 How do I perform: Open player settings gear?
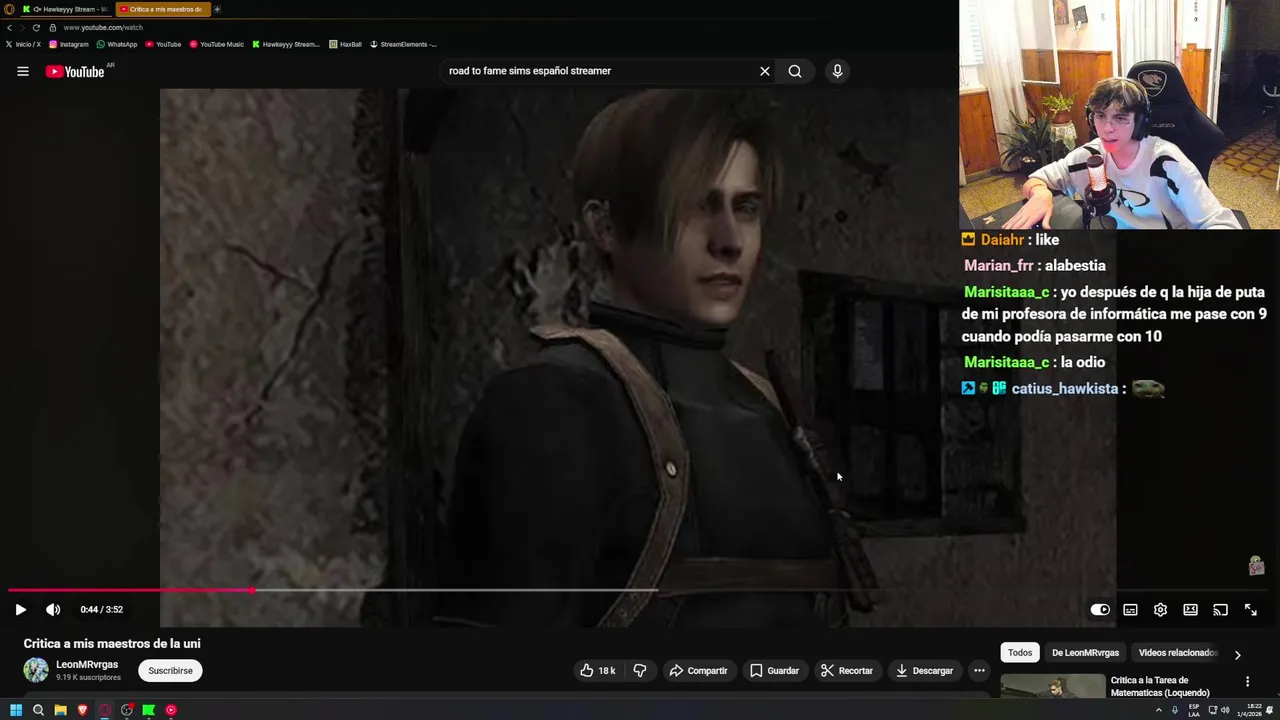point(1160,610)
